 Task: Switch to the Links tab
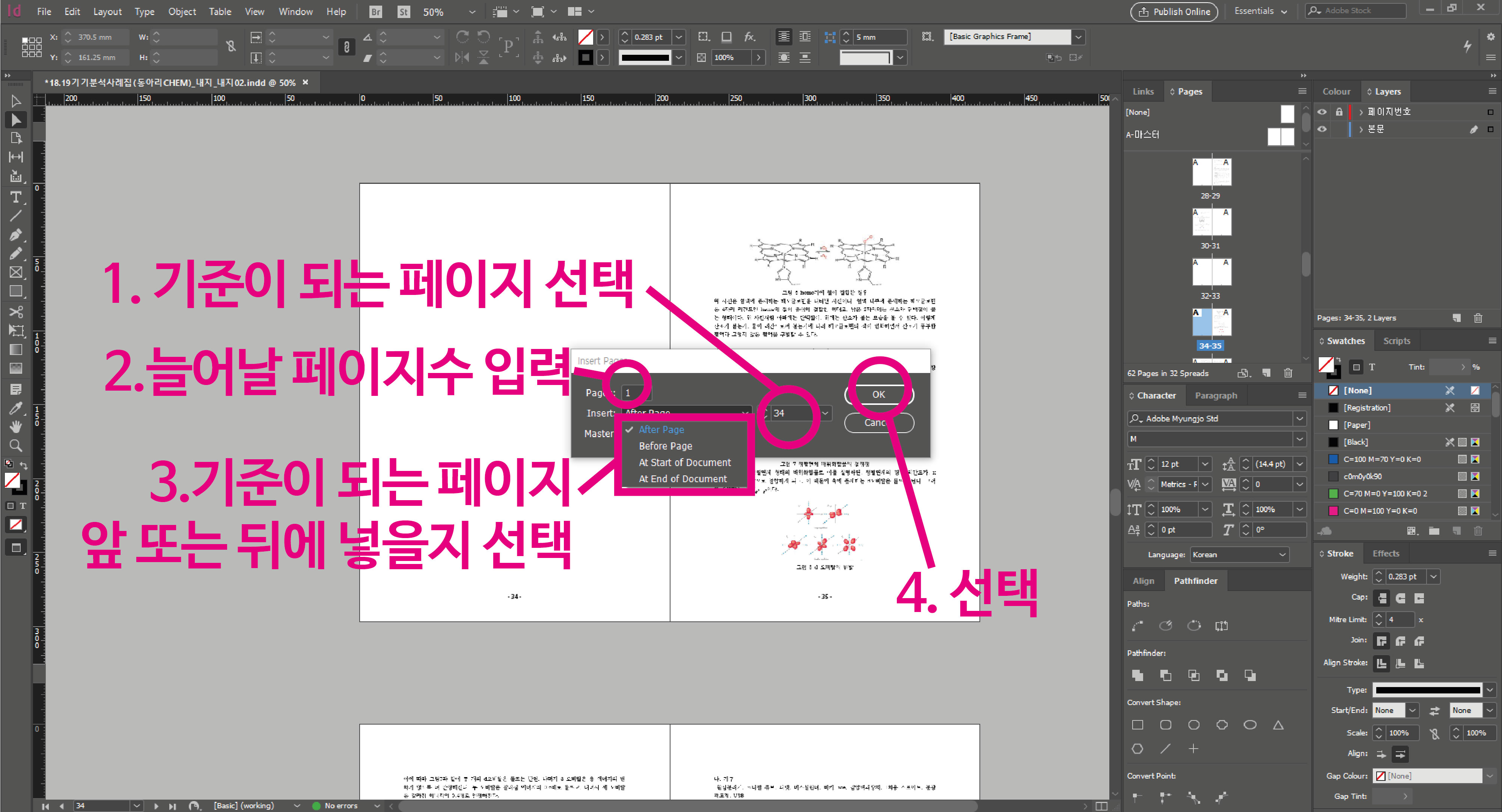pos(1143,92)
